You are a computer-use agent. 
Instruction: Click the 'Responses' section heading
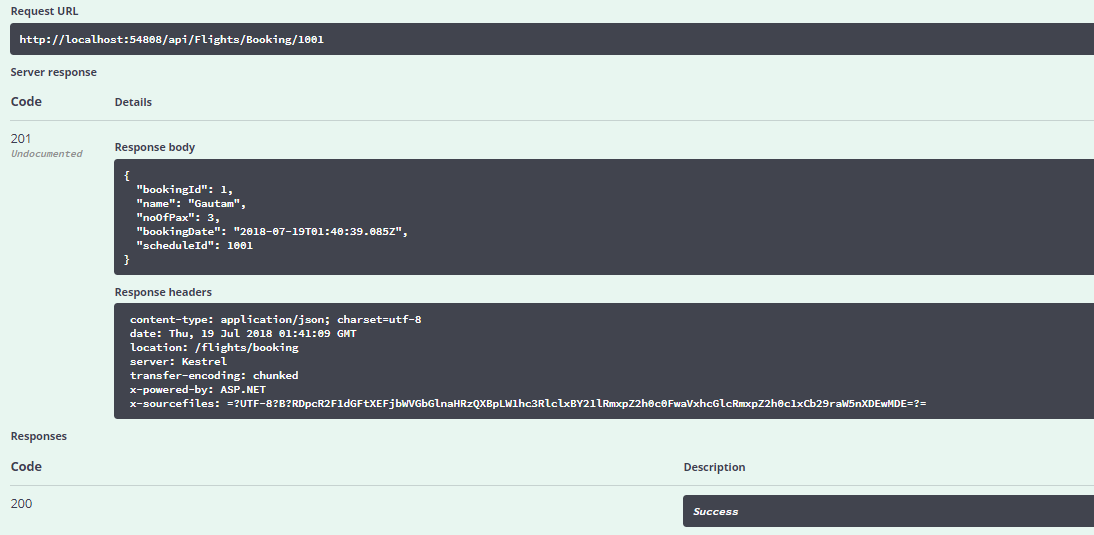tap(38, 436)
